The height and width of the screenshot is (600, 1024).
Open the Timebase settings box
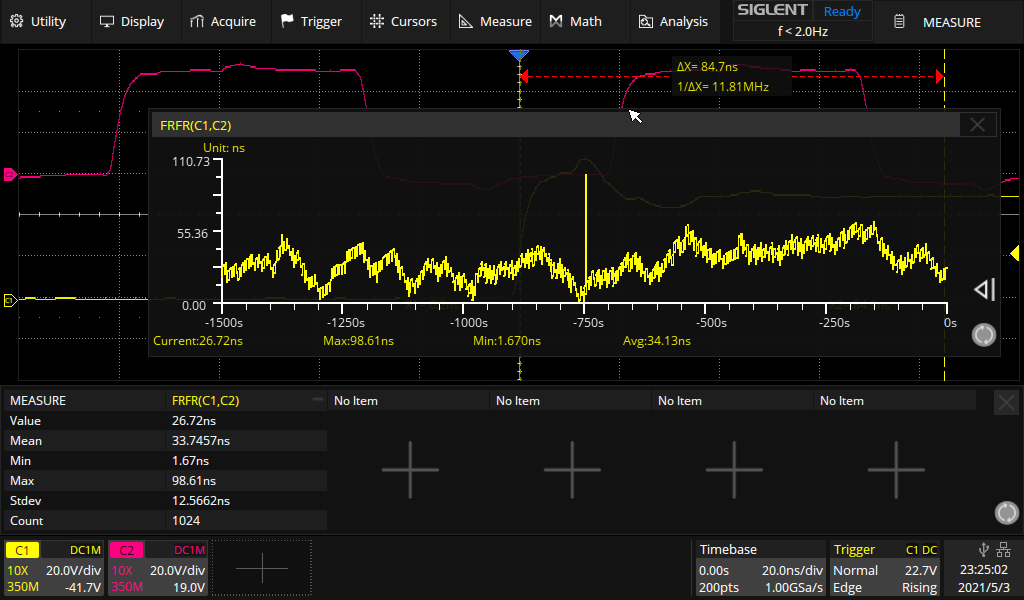760,569
